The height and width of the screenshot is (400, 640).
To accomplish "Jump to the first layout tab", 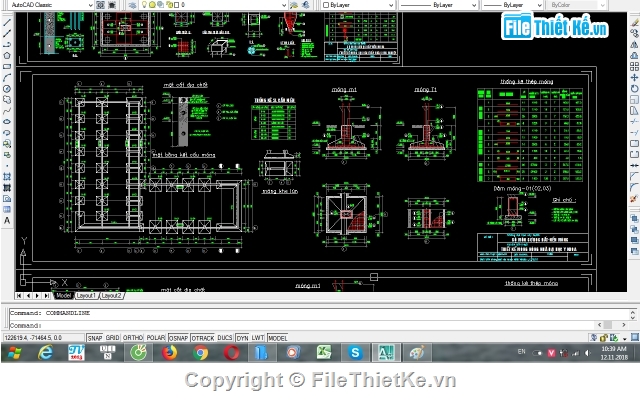I will 19,296.
